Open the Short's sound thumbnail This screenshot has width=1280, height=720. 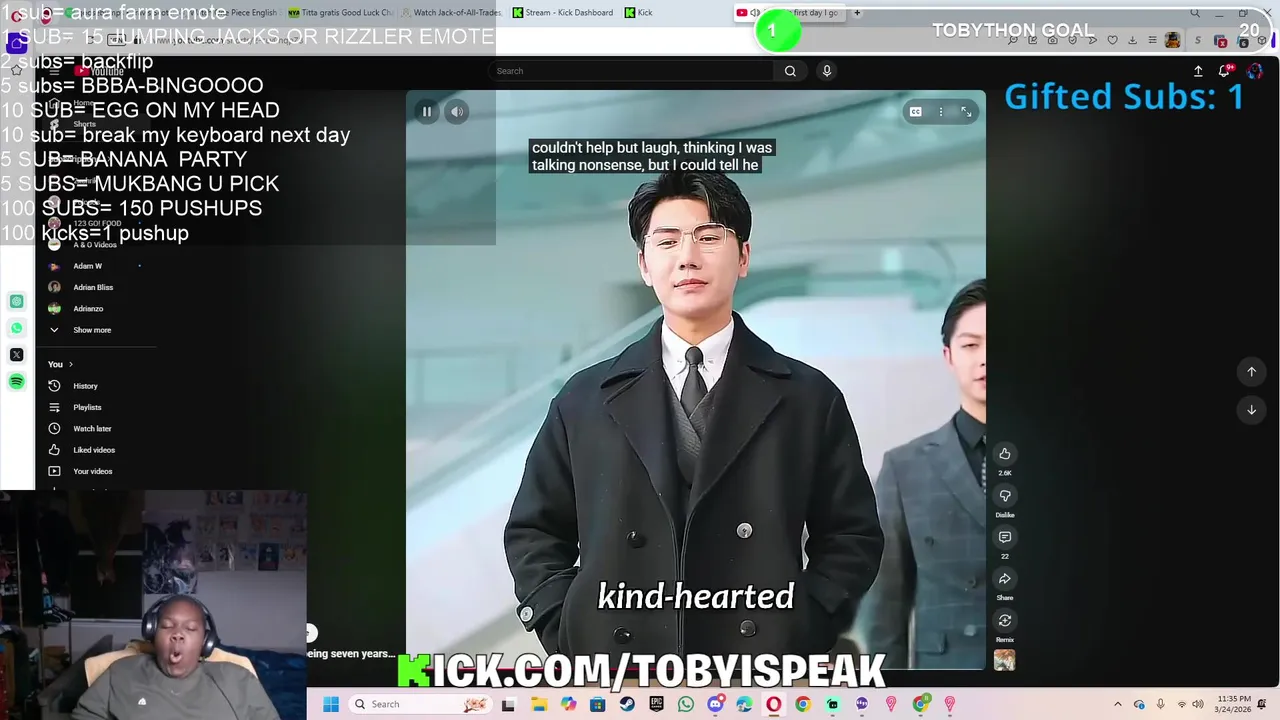pos(1005,660)
